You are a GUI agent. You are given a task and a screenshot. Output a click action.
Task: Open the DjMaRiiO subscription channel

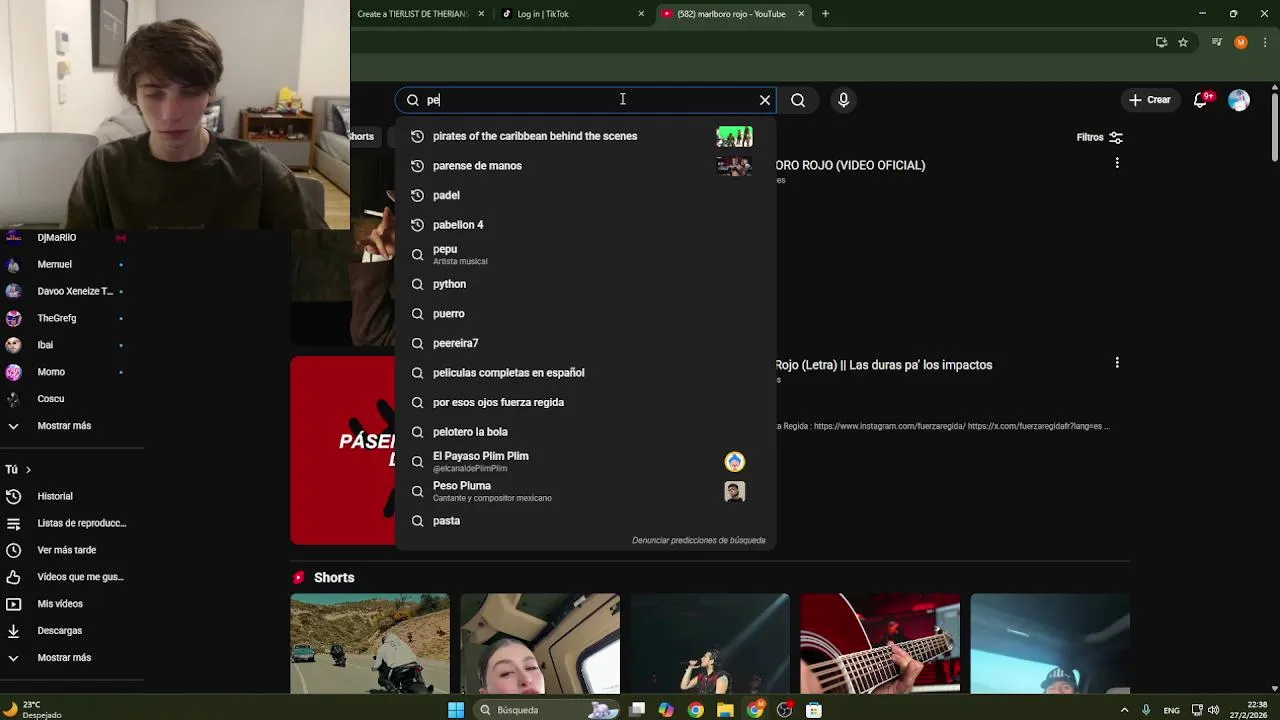[x=65, y=238]
